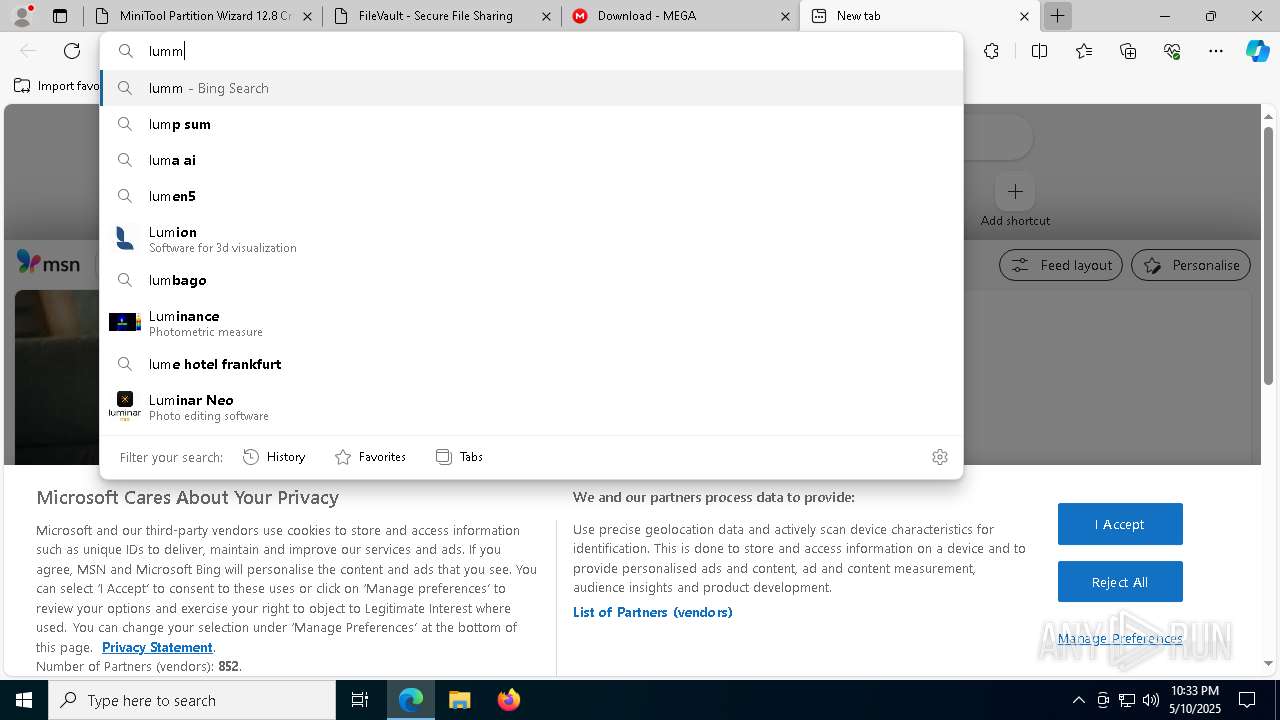Open Favorites star toolbar icon
Viewport: 1280px width, 720px height.
coord(1084,51)
